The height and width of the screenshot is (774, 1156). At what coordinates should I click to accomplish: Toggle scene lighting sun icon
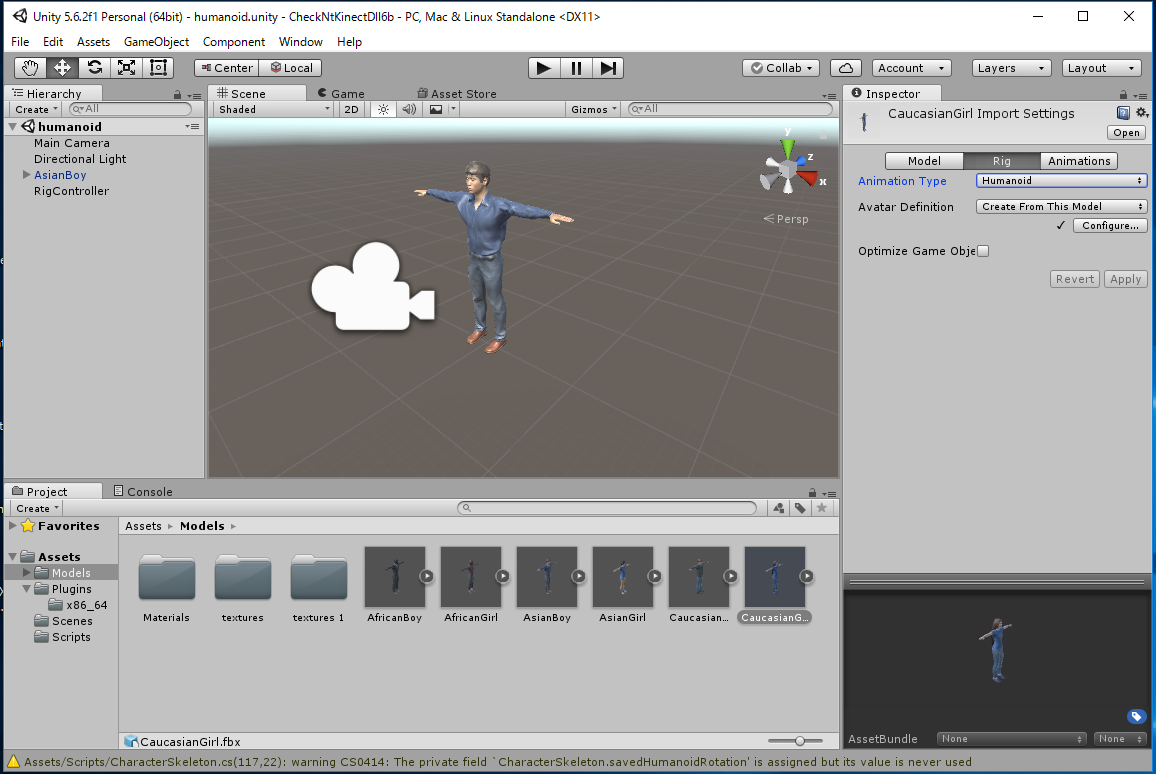tap(382, 110)
